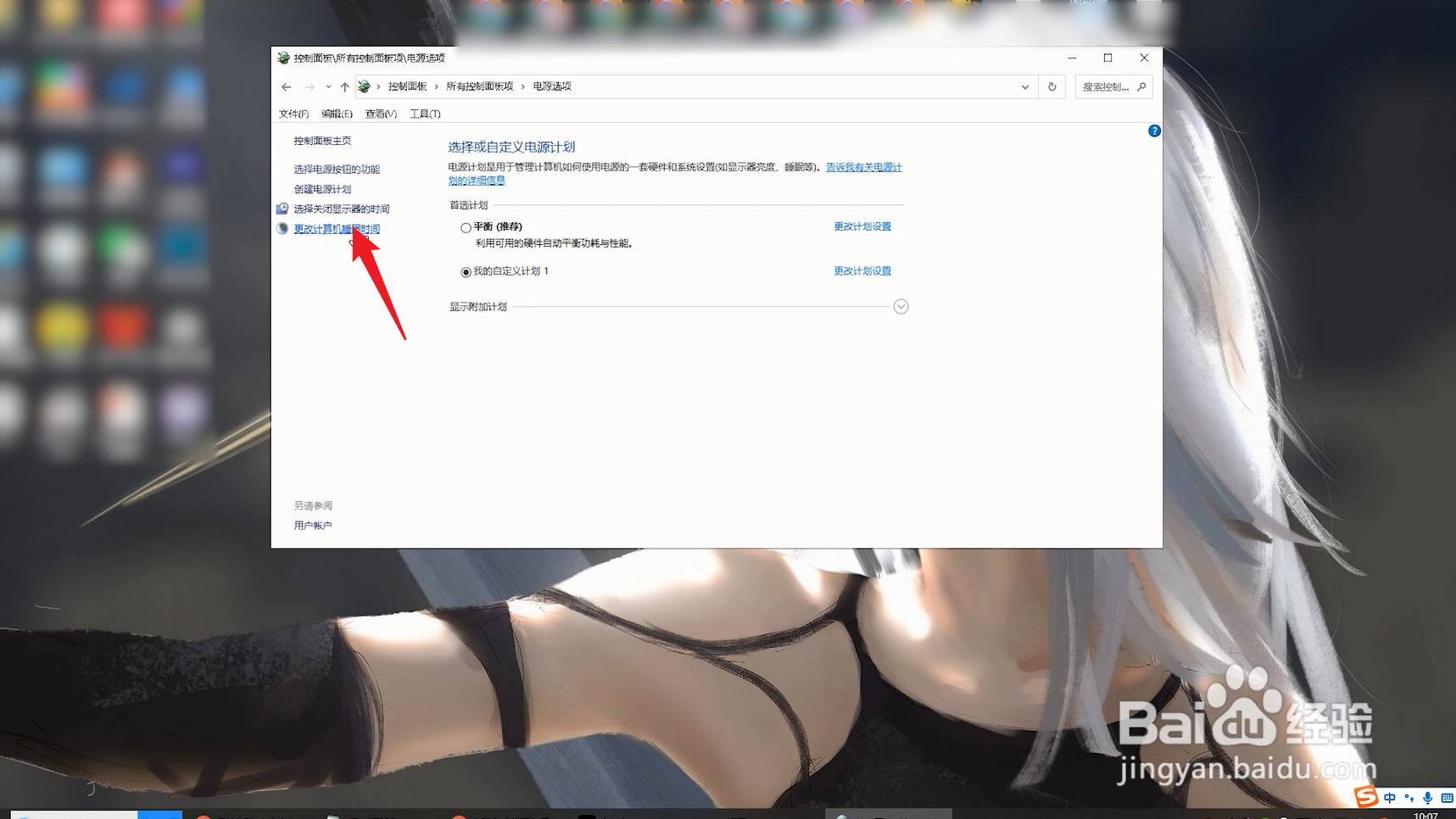Open 创建电源计划 link

click(x=322, y=189)
